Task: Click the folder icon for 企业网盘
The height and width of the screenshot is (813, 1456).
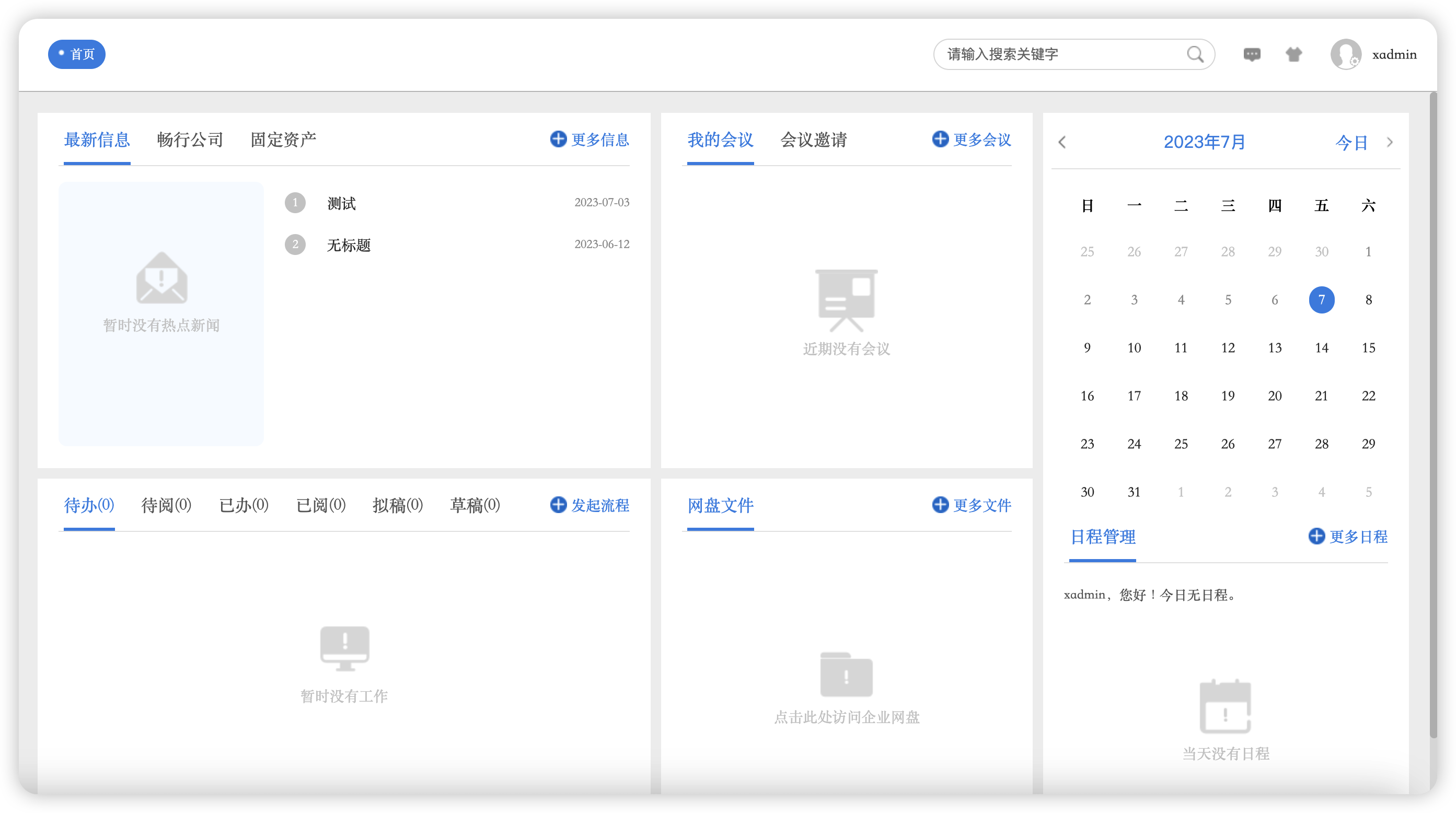Action: (x=846, y=675)
